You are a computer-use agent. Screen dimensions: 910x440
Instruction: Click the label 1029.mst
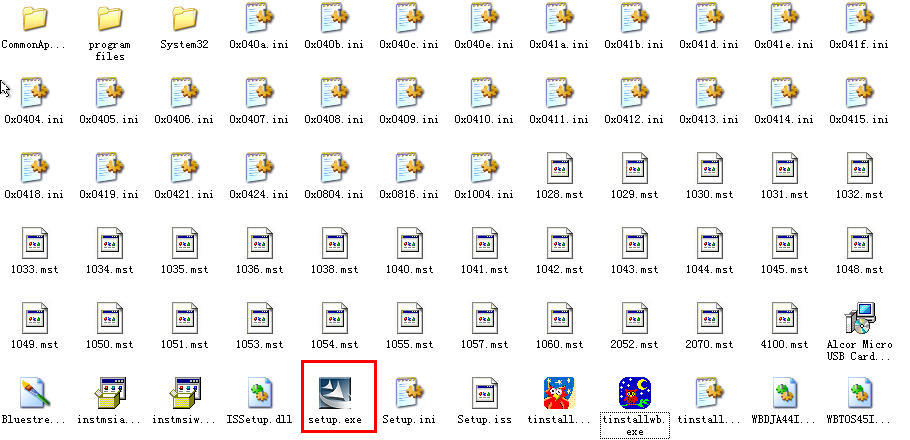click(634, 194)
